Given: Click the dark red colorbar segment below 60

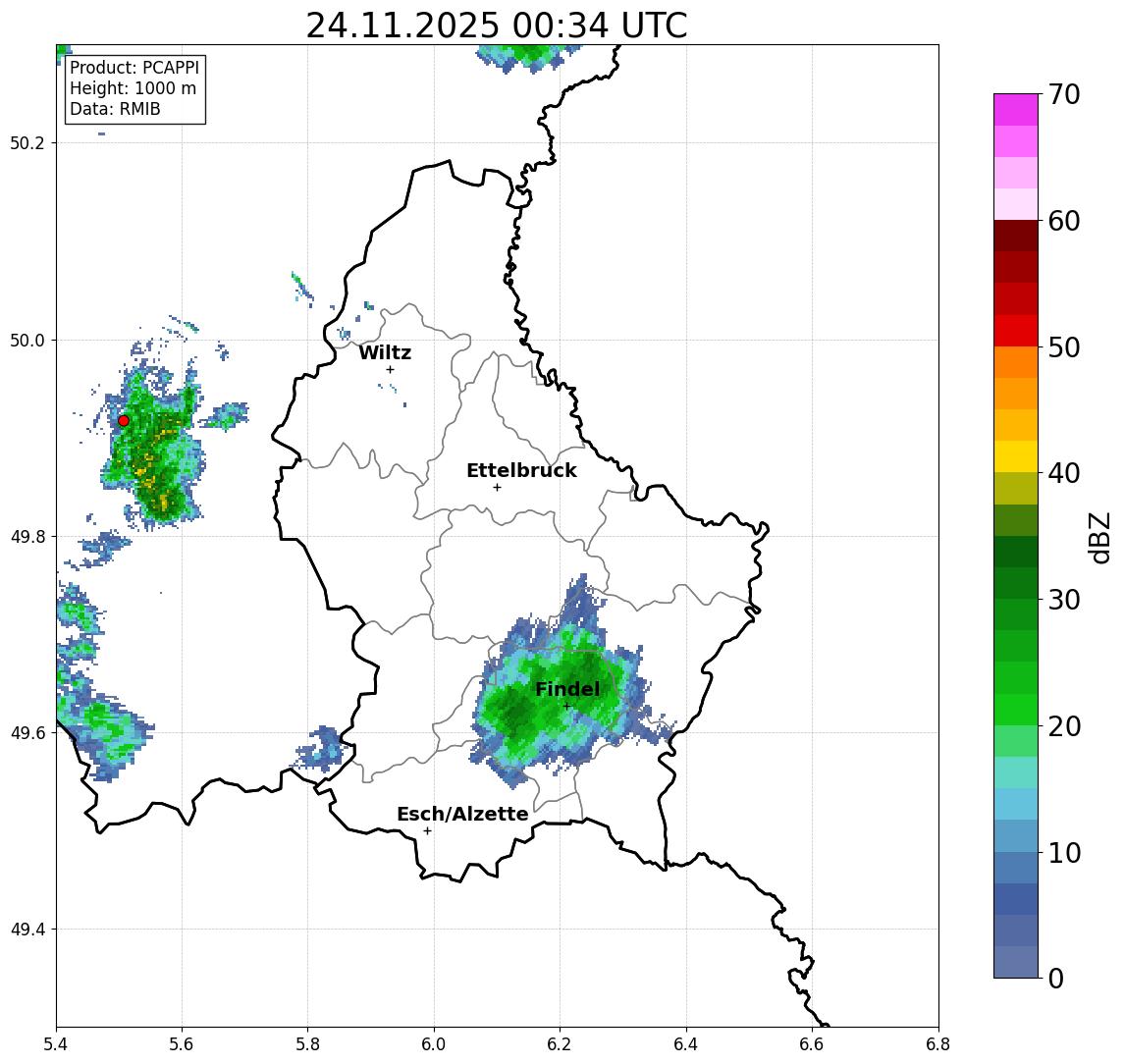Looking at the screenshot, I should pyautogui.click(x=1016, y=236).
